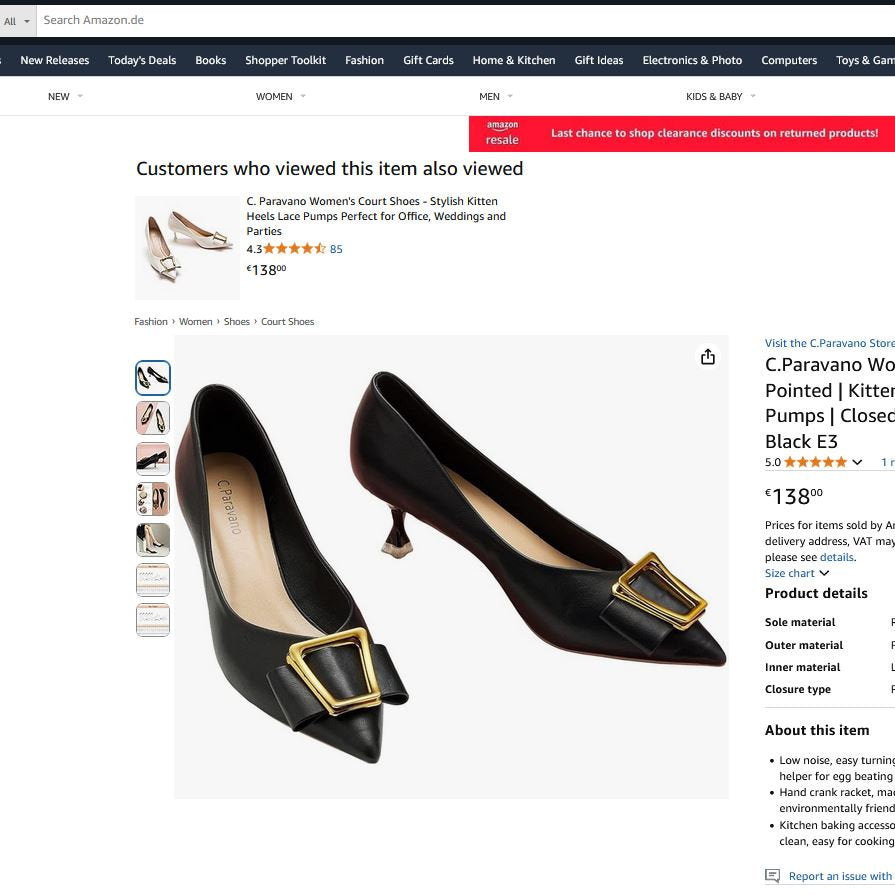This screenshot has height=895, width=895.
Task: Expand the KIDS & BABY menu
Action: (720, 97)
